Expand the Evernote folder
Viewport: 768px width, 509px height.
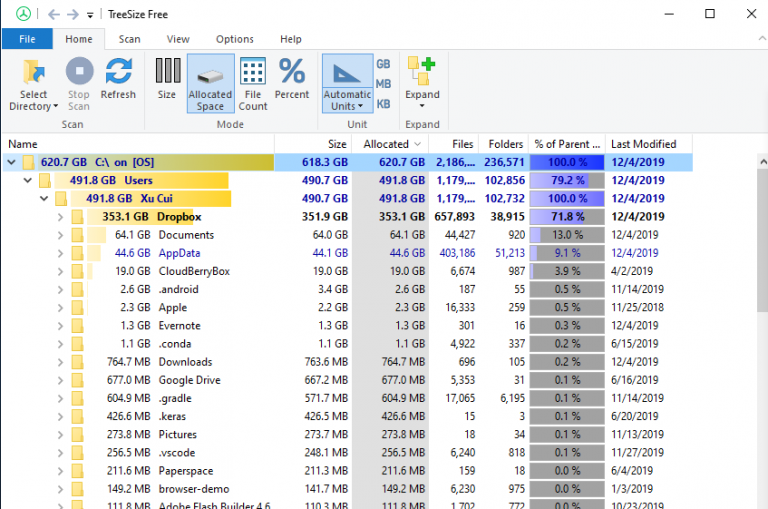pyautogui.click(x=60, y=326)
